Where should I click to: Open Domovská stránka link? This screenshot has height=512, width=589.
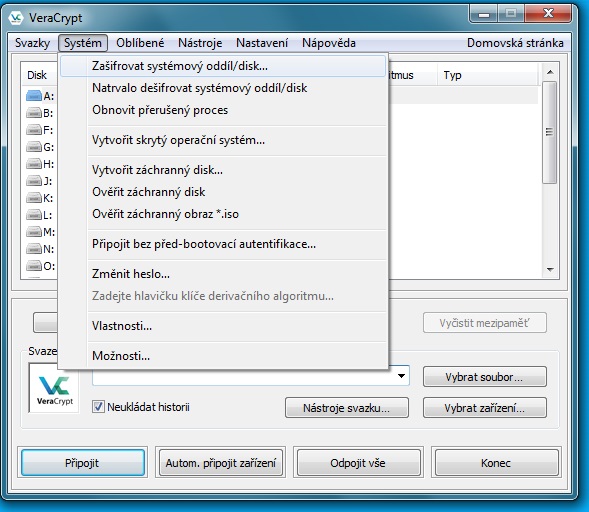pyautogui.click(x=515, y=43)
